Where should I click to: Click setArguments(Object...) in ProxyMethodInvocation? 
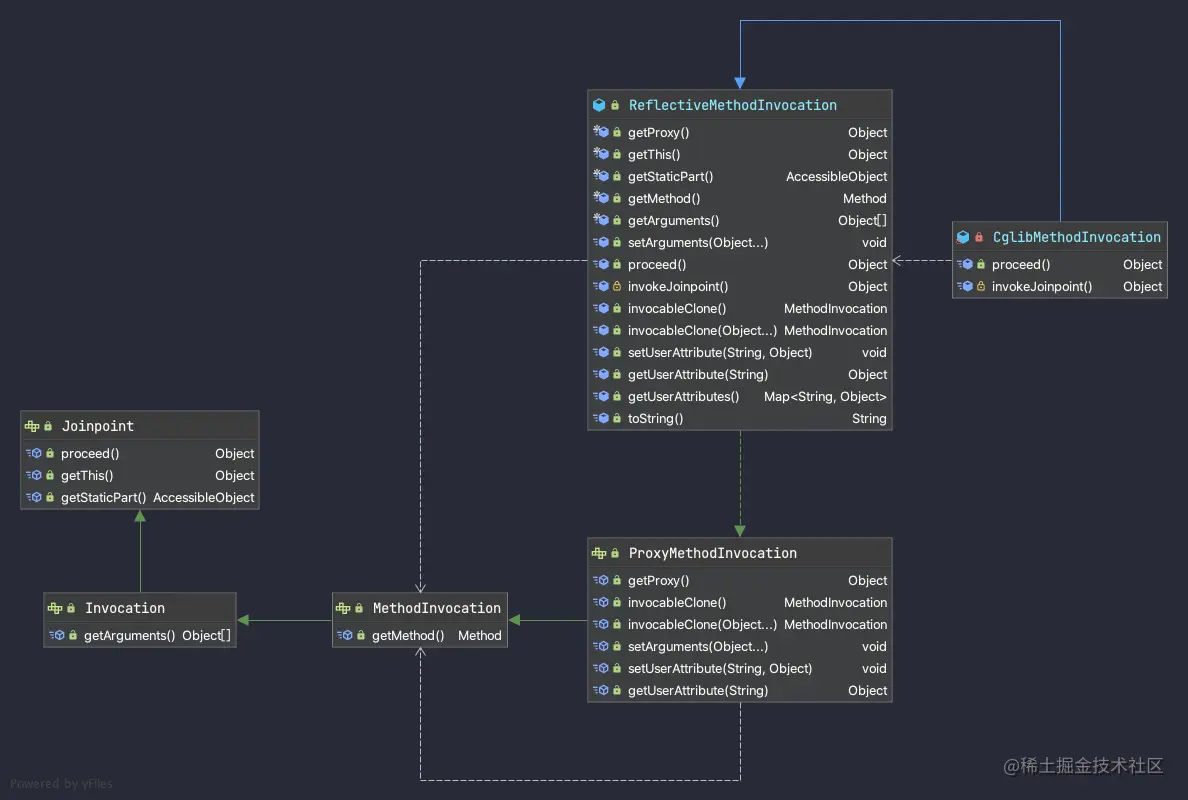pos(698,646)
